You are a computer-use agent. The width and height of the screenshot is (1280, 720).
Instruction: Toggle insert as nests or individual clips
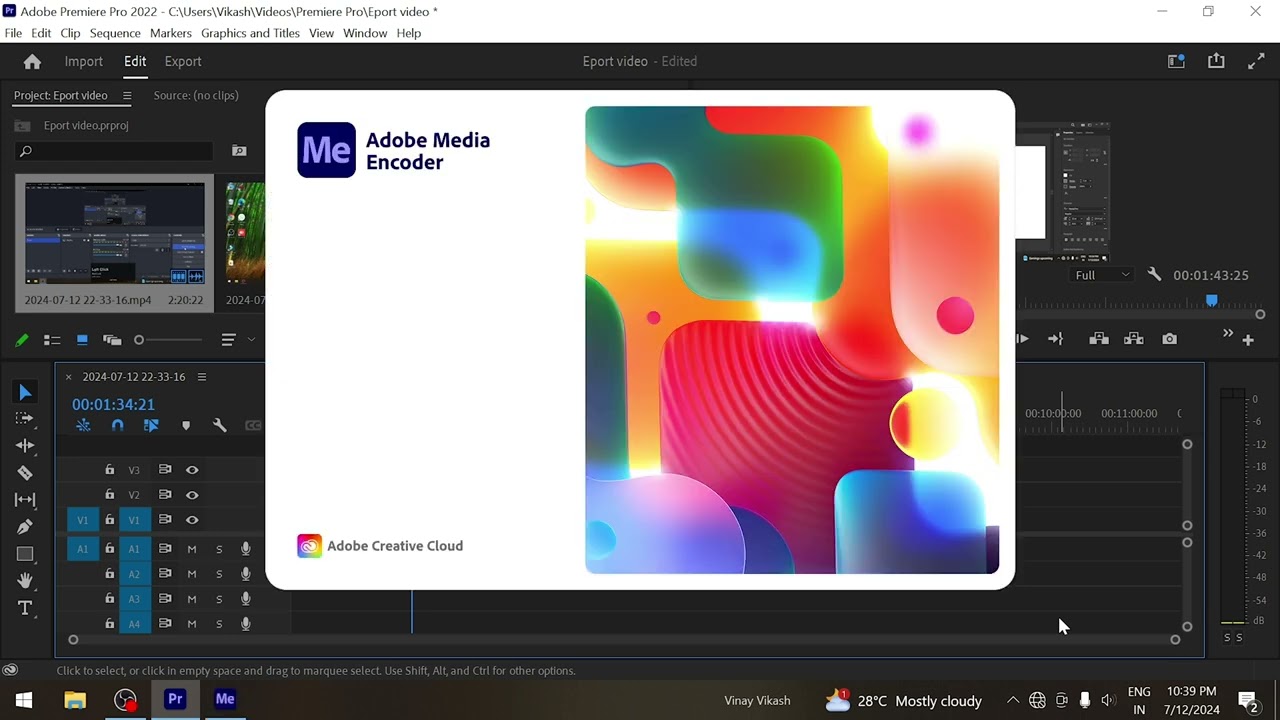[x=83, y=425]
